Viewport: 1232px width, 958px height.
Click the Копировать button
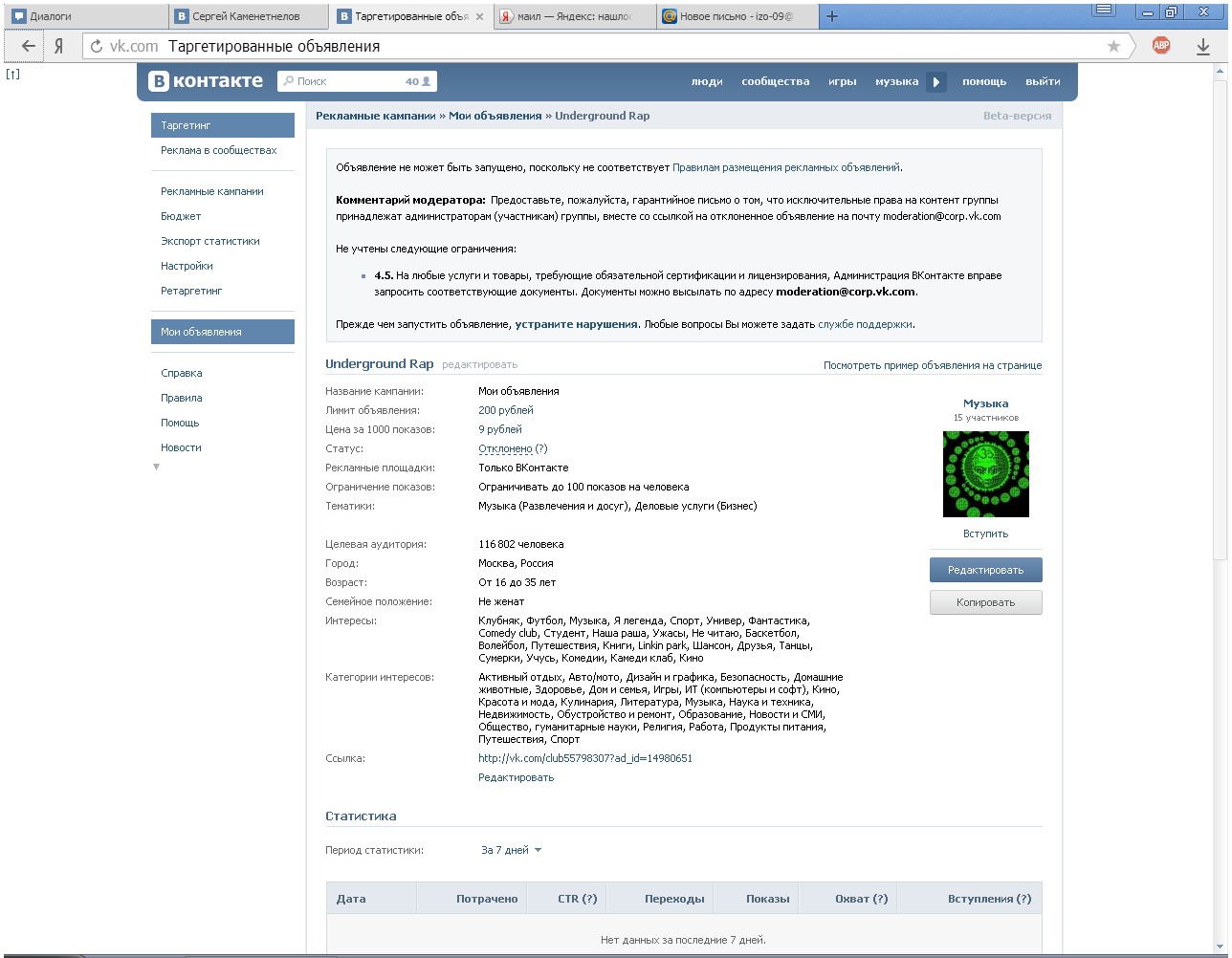click(986, 602)
